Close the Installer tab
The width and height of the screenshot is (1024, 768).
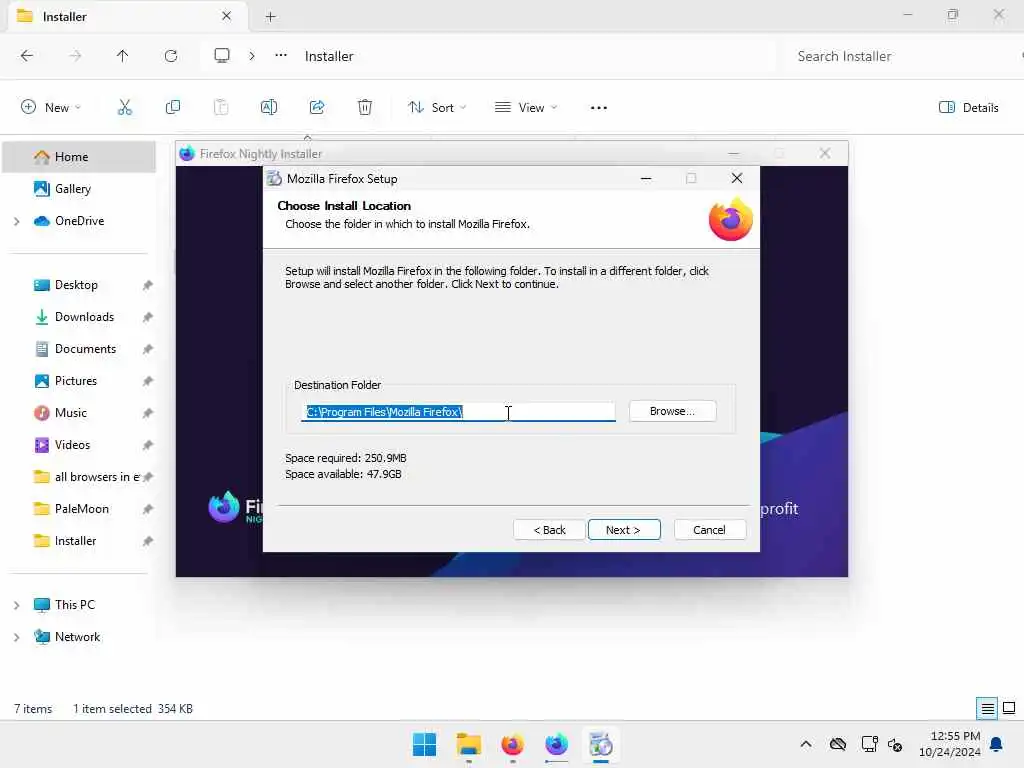click(226, 16)
